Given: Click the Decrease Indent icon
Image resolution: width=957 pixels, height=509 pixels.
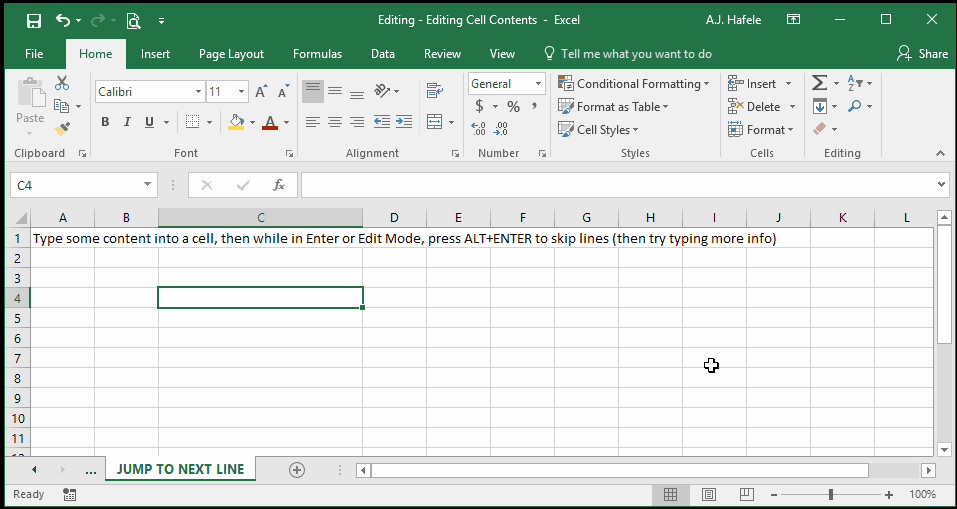Looking at the screenshot, I should (382, 122).
